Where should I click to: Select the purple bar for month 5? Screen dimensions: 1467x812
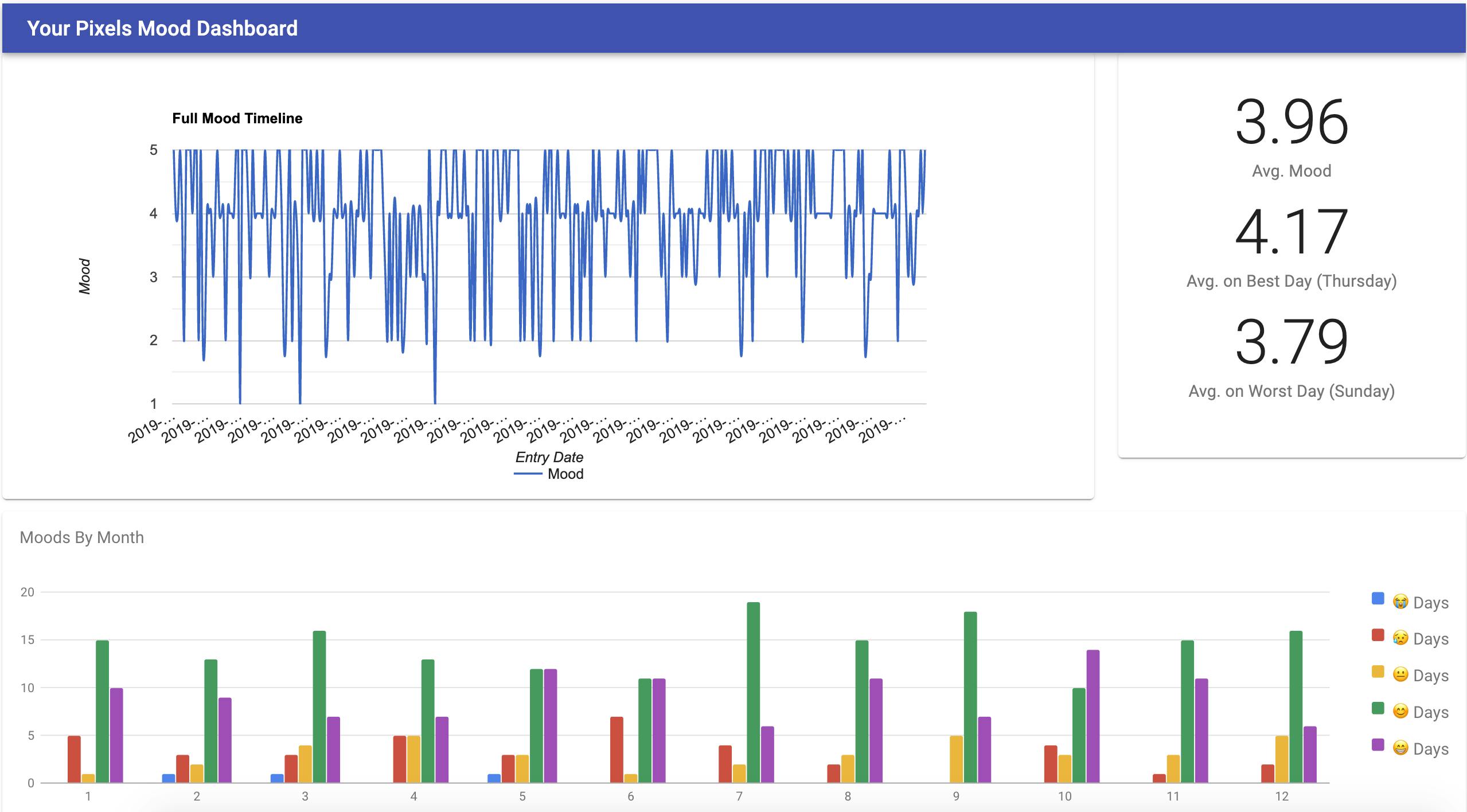tap(550, 726)
